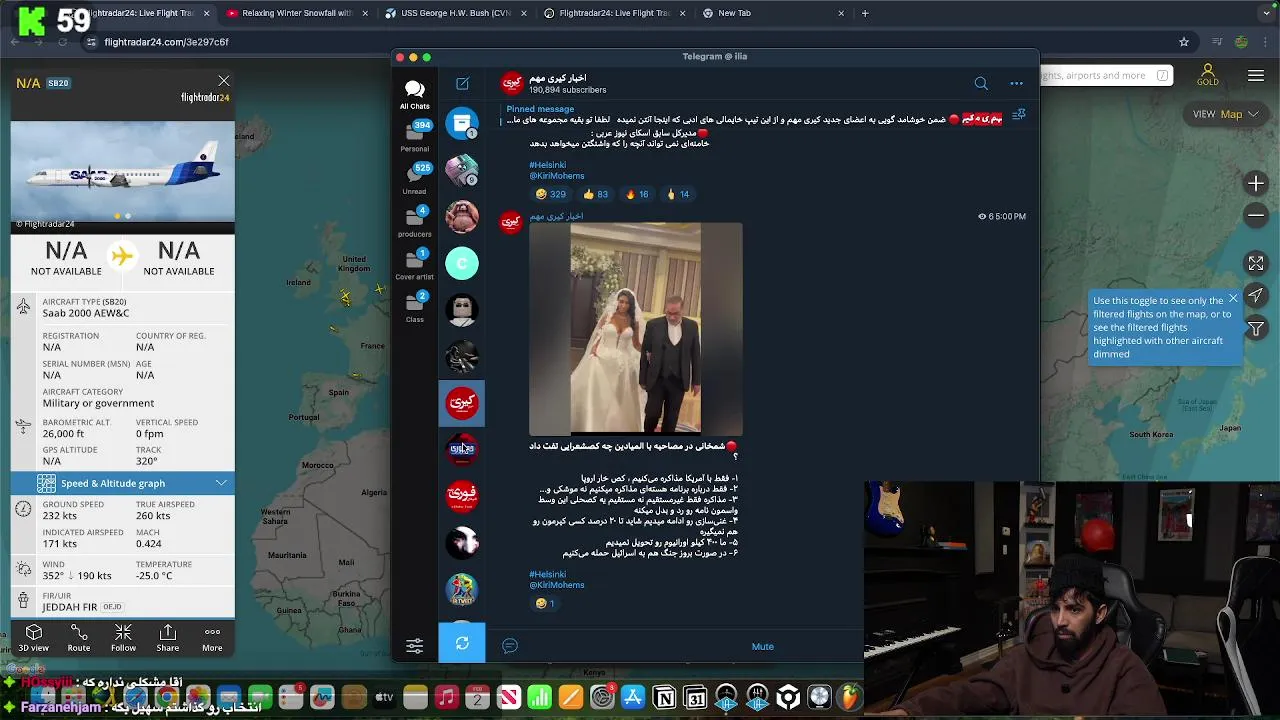
Task: Click the Pinned message bar
Action: coord(755,114)
